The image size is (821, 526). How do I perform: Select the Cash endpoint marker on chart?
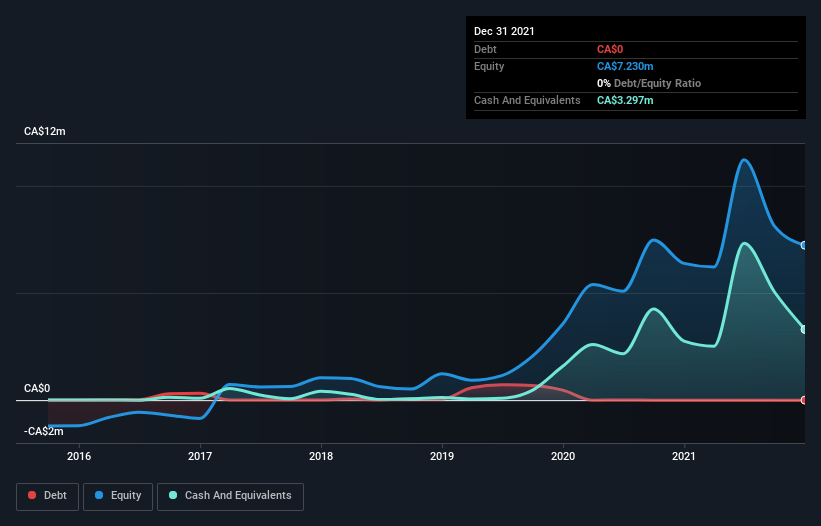804,329
